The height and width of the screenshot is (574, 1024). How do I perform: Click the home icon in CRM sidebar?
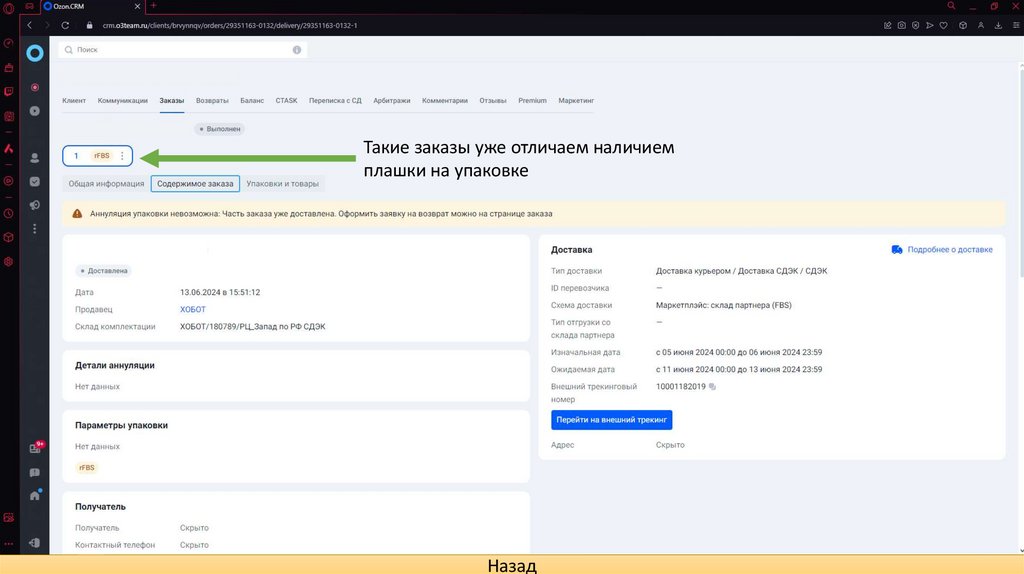tap(35, 496)
